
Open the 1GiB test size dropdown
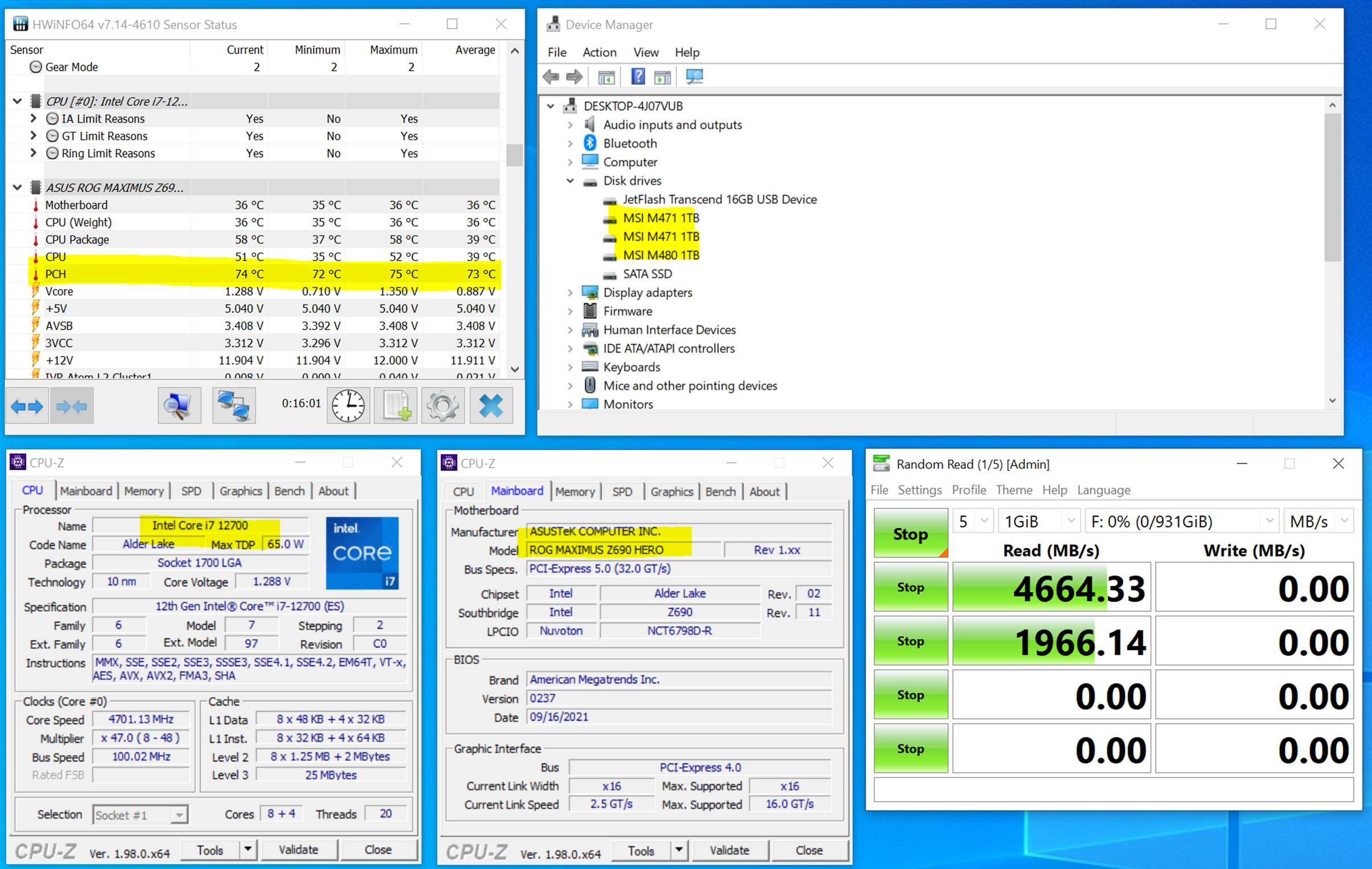point(1070,521)
